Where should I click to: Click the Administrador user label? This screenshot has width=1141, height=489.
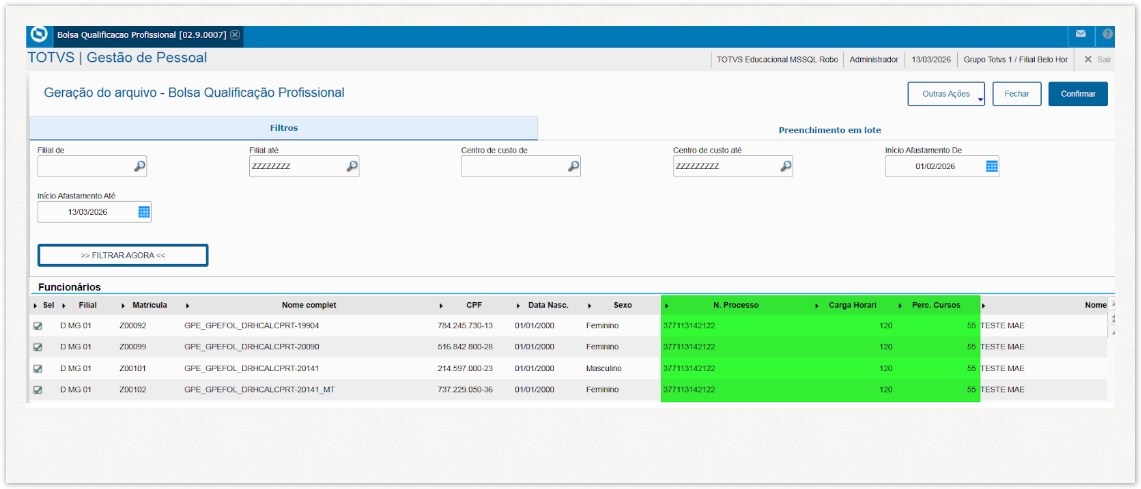(874, 60)
